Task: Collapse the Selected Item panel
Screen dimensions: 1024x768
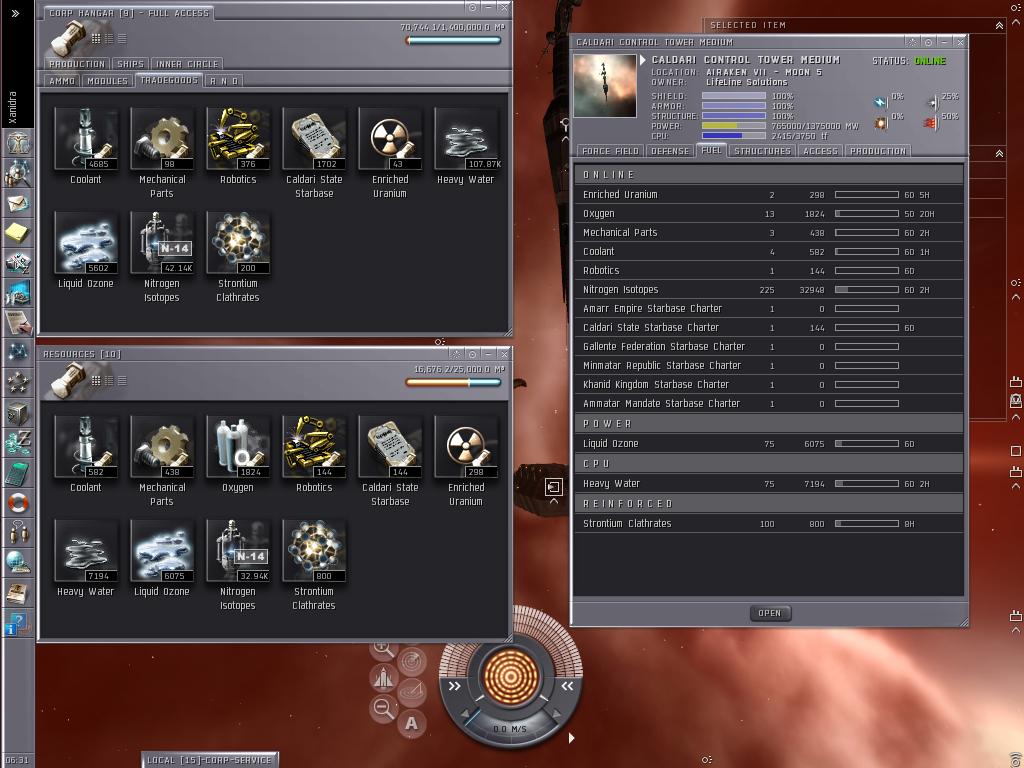Action: (999, 25)
